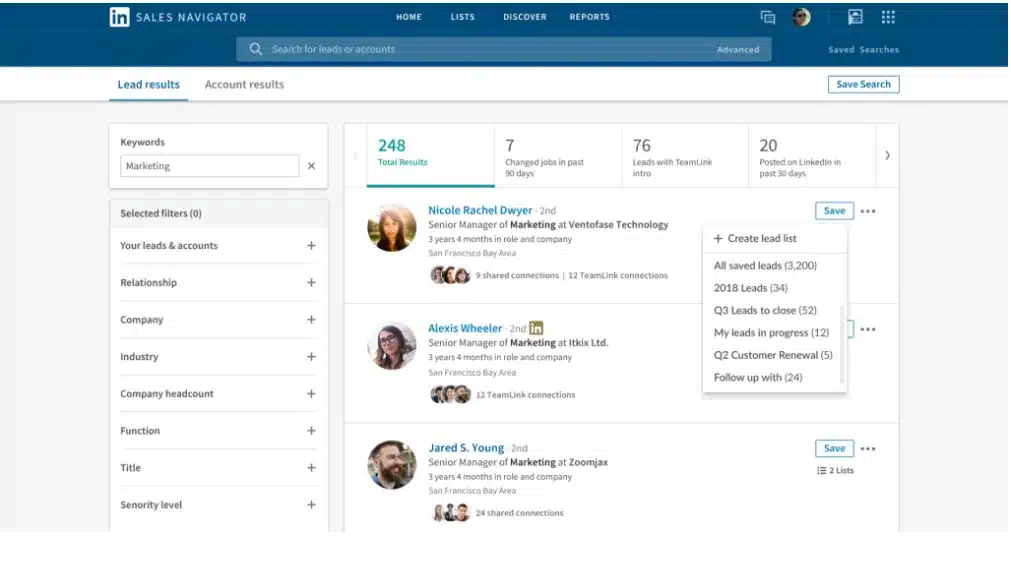
Task: Open LISTS in top navigation
Action: 462,17
